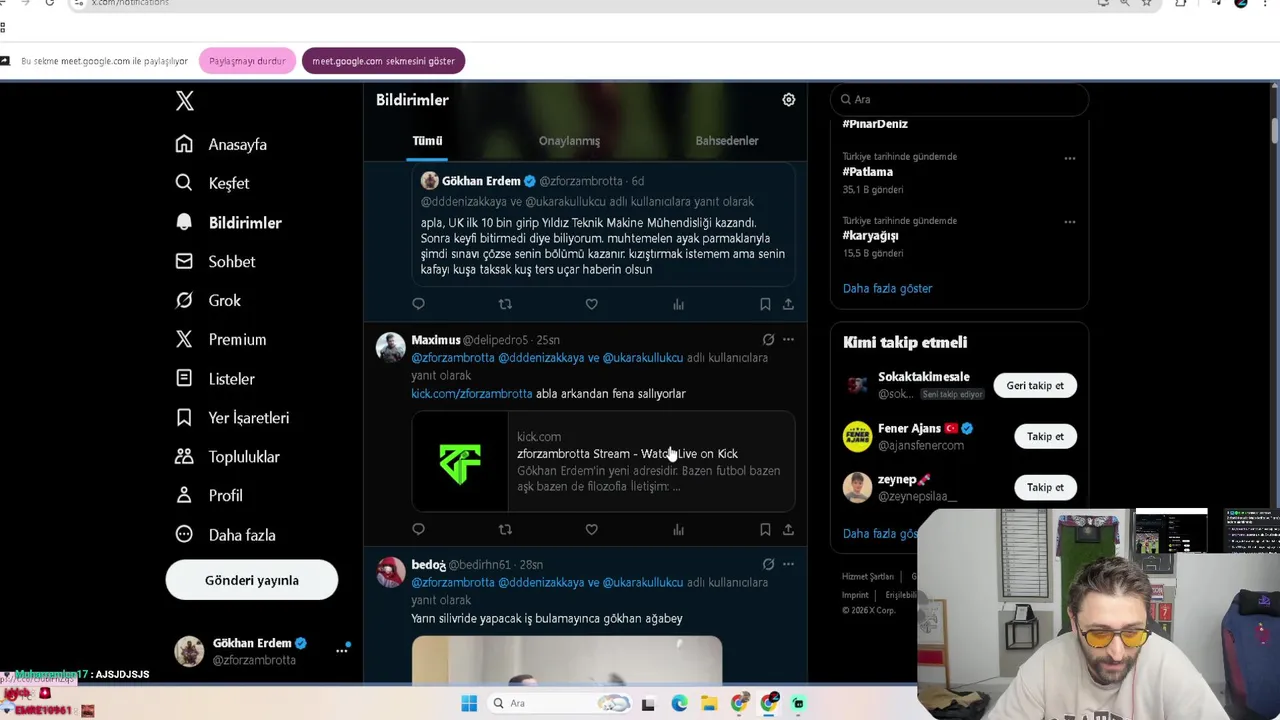Open File Explorer folder icon in taskbar

coord(709,703)
